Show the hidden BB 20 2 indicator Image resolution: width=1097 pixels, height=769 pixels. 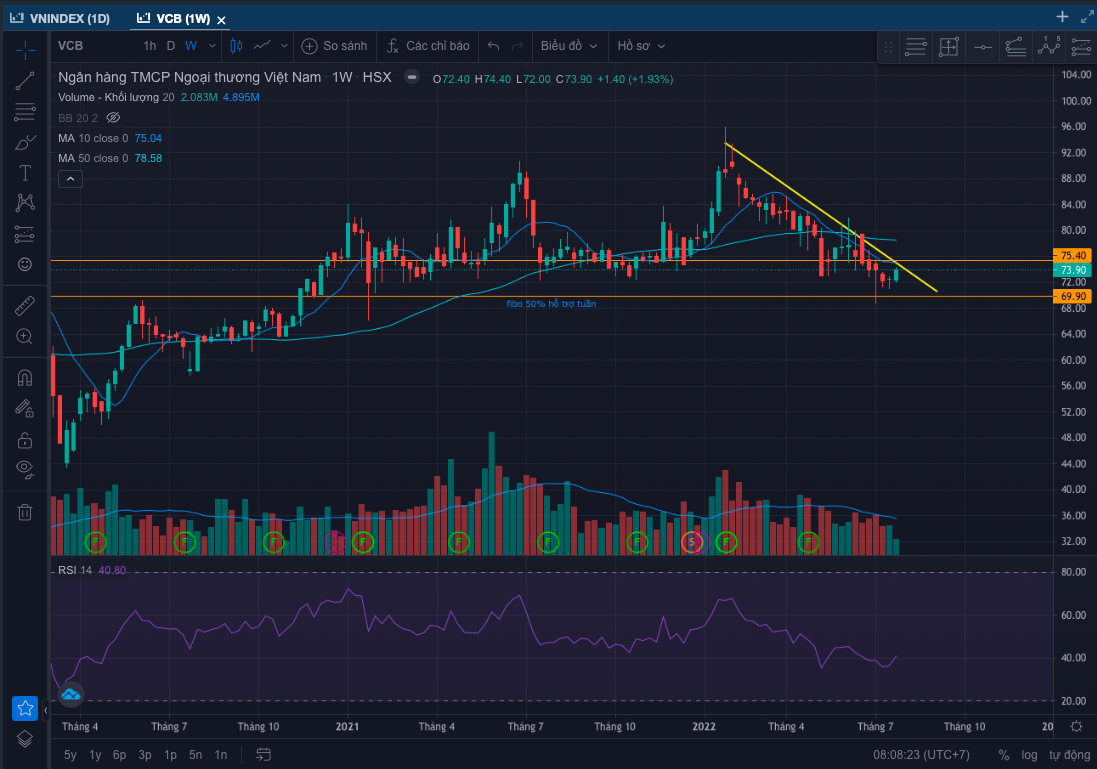[113, 118]
